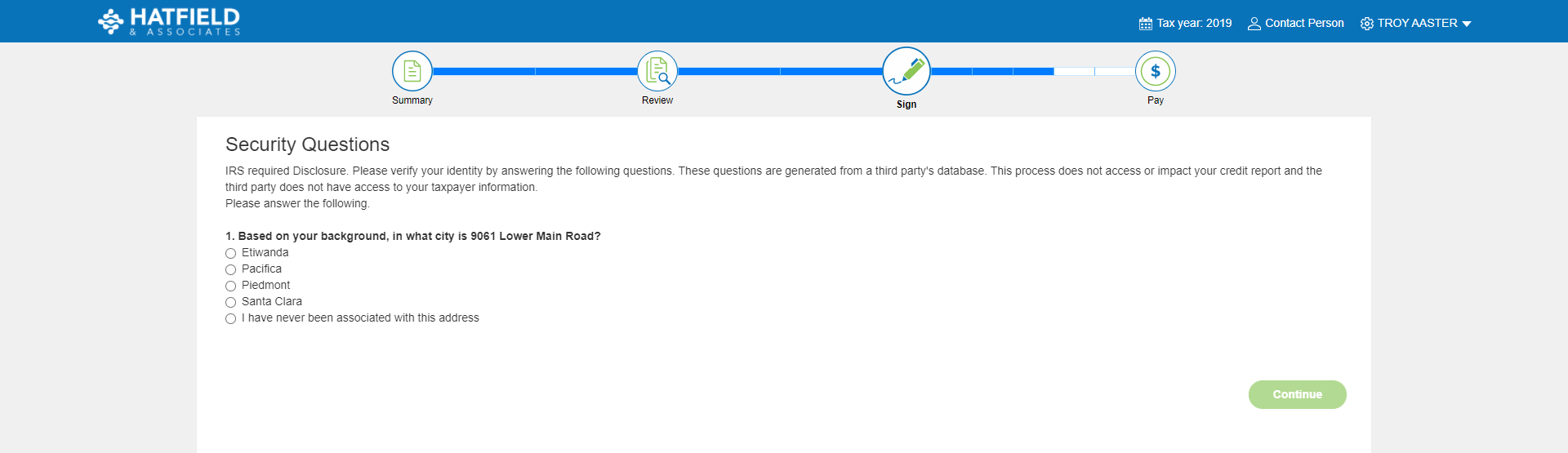1568x453 pixels.
Task: Expand the TROY AASTER dropdown arrow
Action: pyautogui.click(x=1467, y=24)
